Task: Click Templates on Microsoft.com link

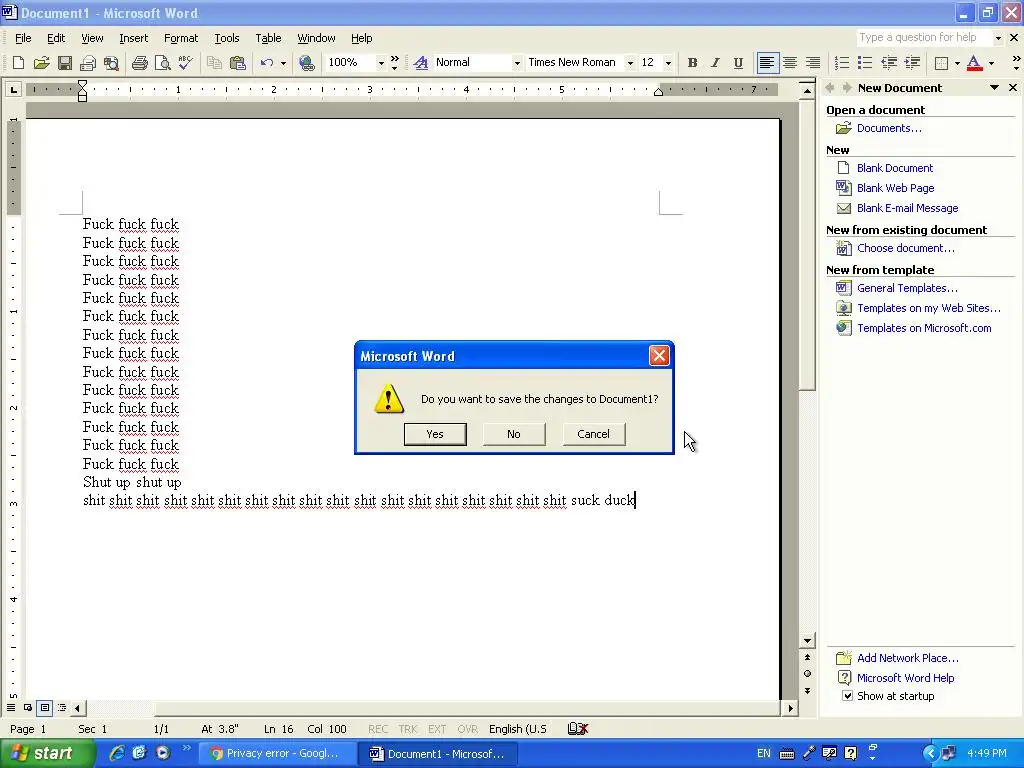Action: click(x=924, y=328)
